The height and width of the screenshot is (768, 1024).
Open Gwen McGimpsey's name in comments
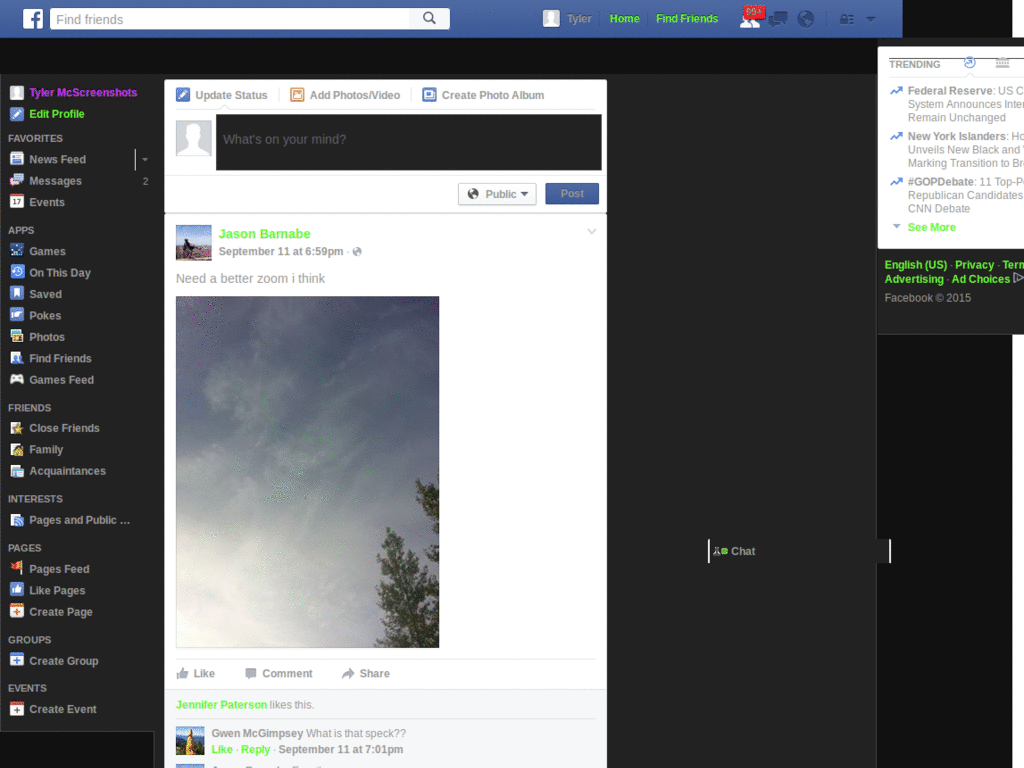tap(257, 733)
